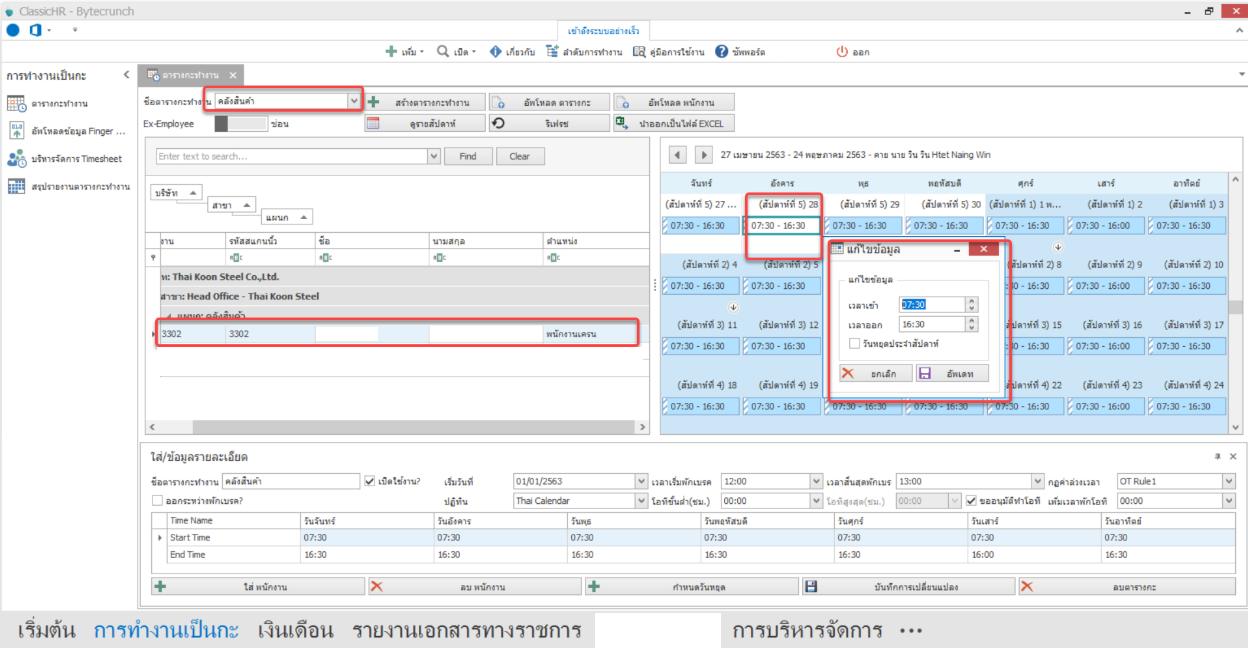Click the อัพโหลด ตารางกะ upload button
The height and width of the screenshot is (648, 1248).
coord(549,102)
